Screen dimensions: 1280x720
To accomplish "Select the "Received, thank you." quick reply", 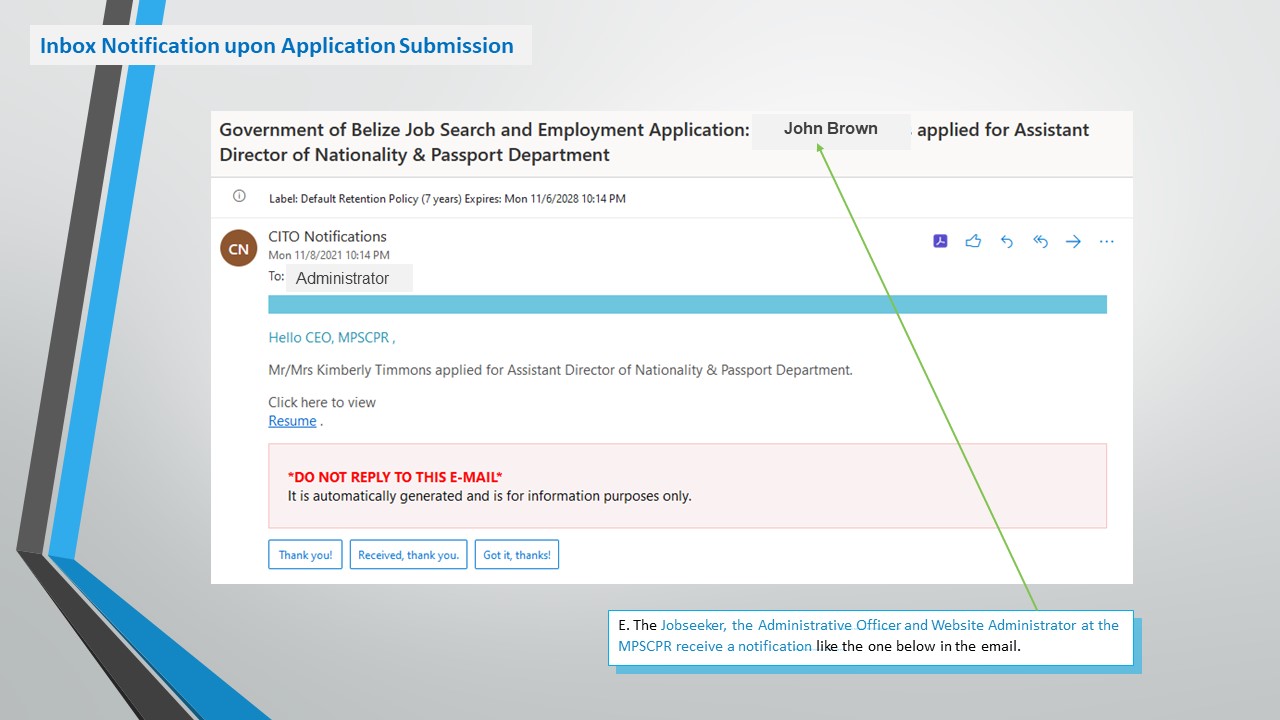I will point(408,555).
